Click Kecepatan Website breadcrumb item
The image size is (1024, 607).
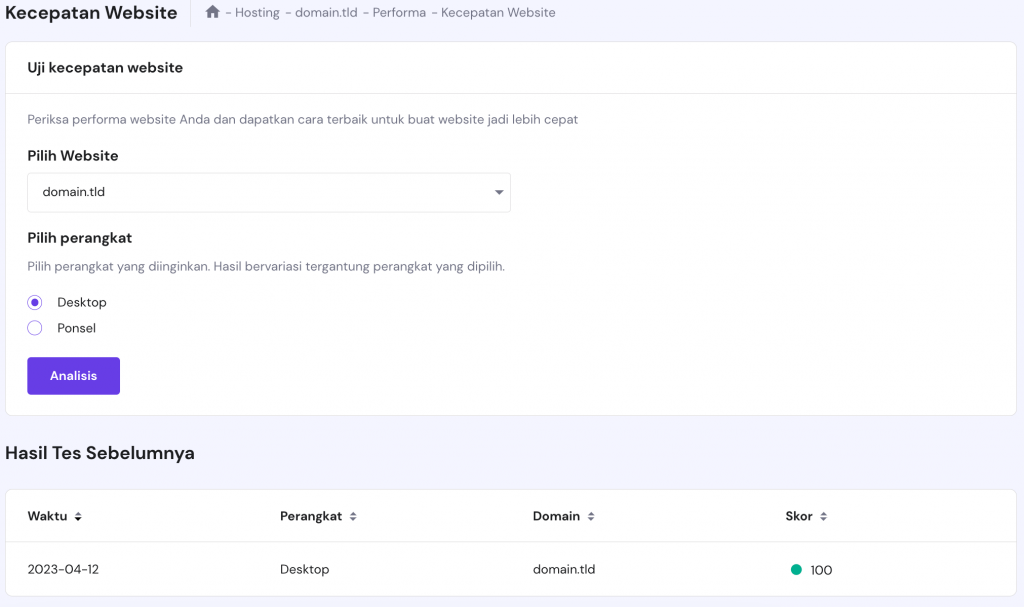coord(498,13)
